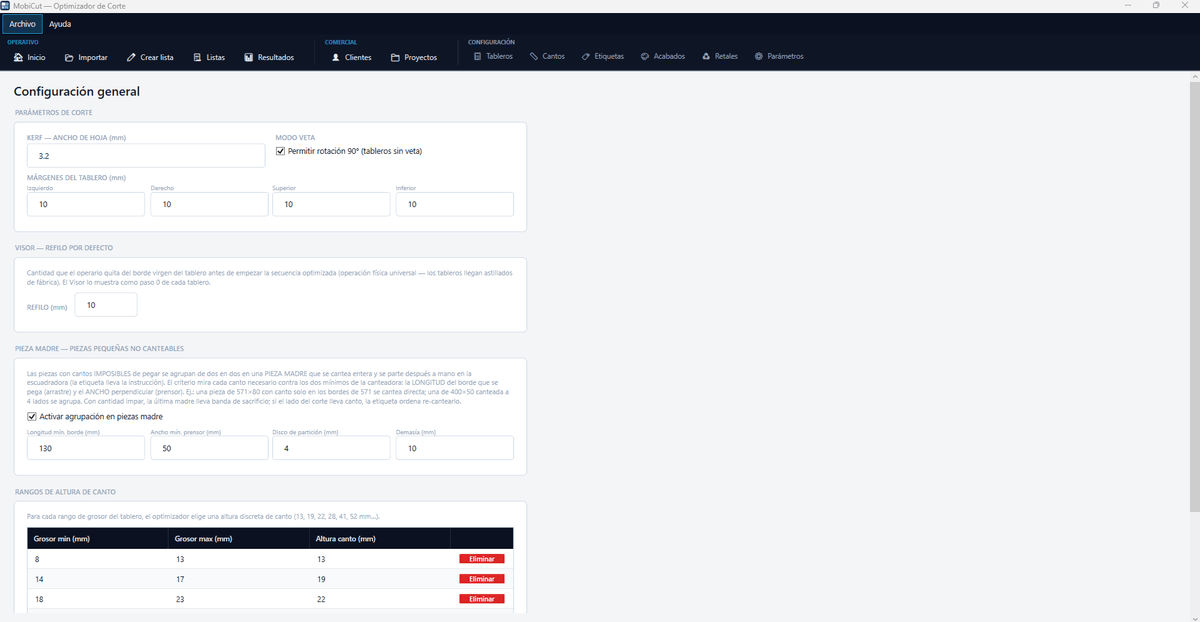Click the Kerf ancho de hoja field
Viewport: 1200px width, 622px height.
coord(146,156)
